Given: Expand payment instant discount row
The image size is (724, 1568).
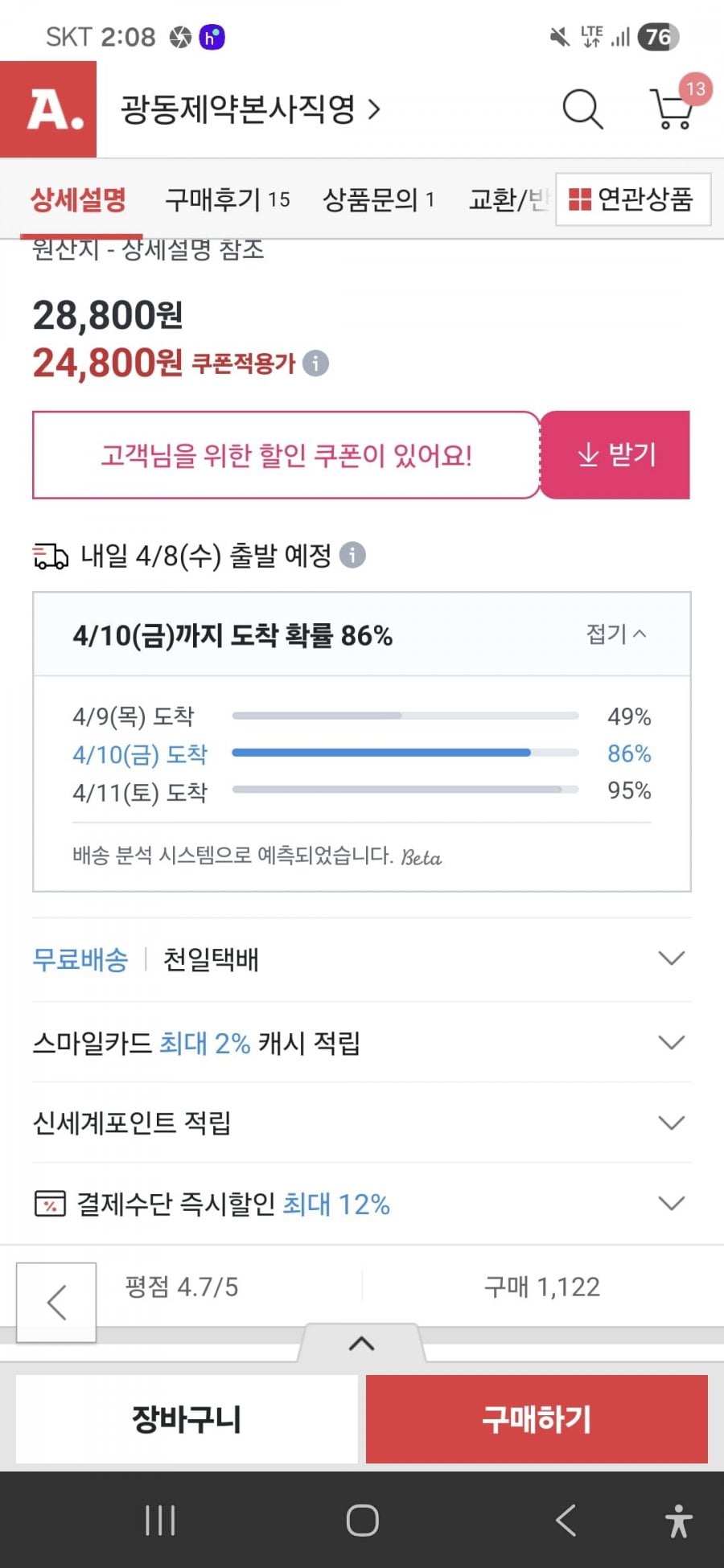Looking at the screenshot, I should 671,1204.
